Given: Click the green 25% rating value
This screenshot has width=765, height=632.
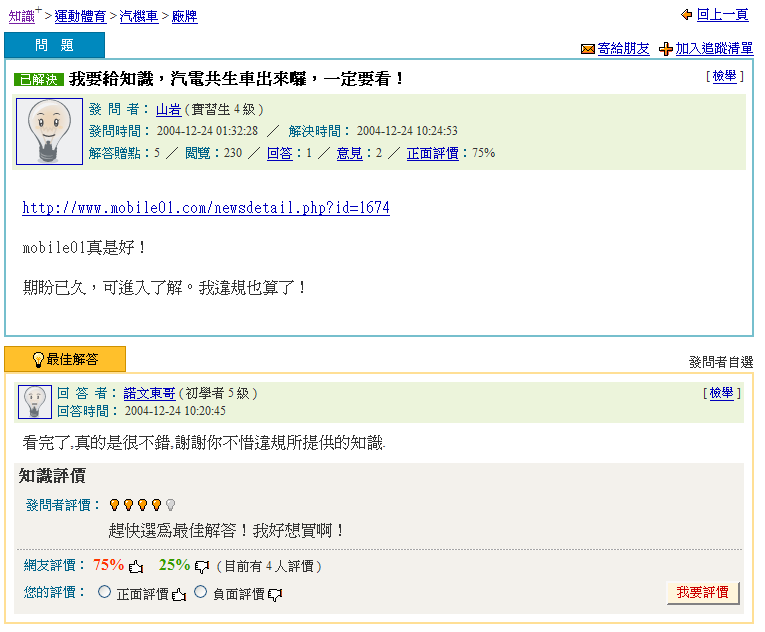Looking at the screenshot, I should pos(174,565).
